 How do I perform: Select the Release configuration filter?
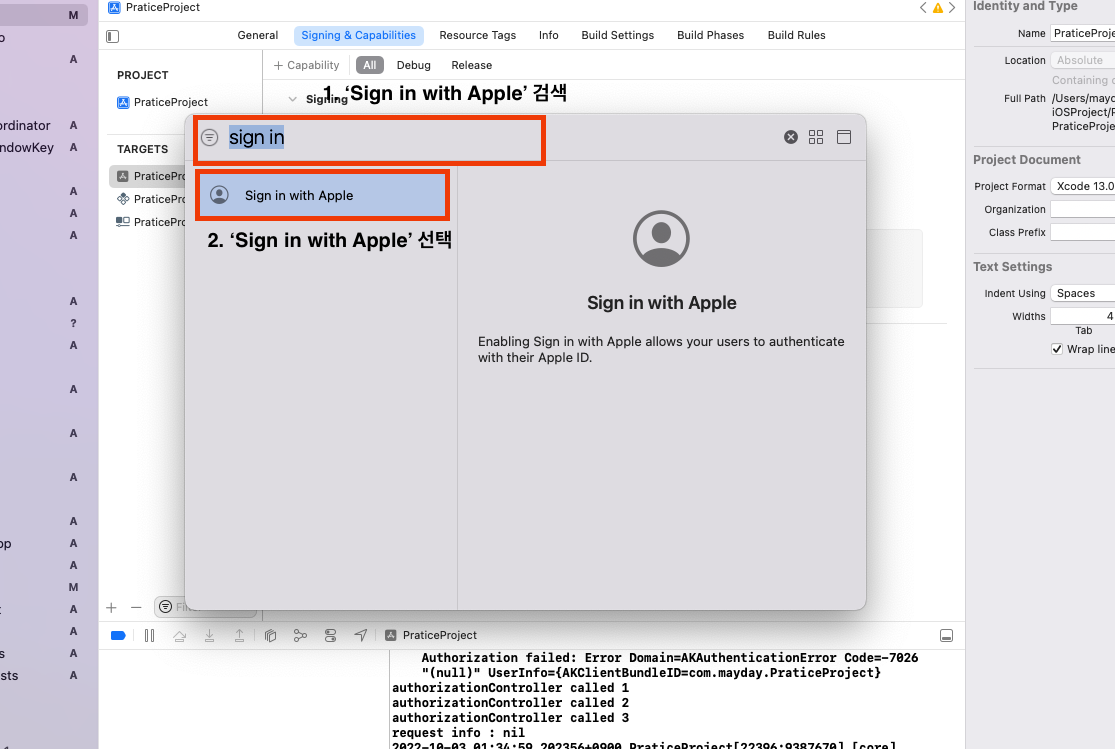pyautogui.click(x=471, y=65)
